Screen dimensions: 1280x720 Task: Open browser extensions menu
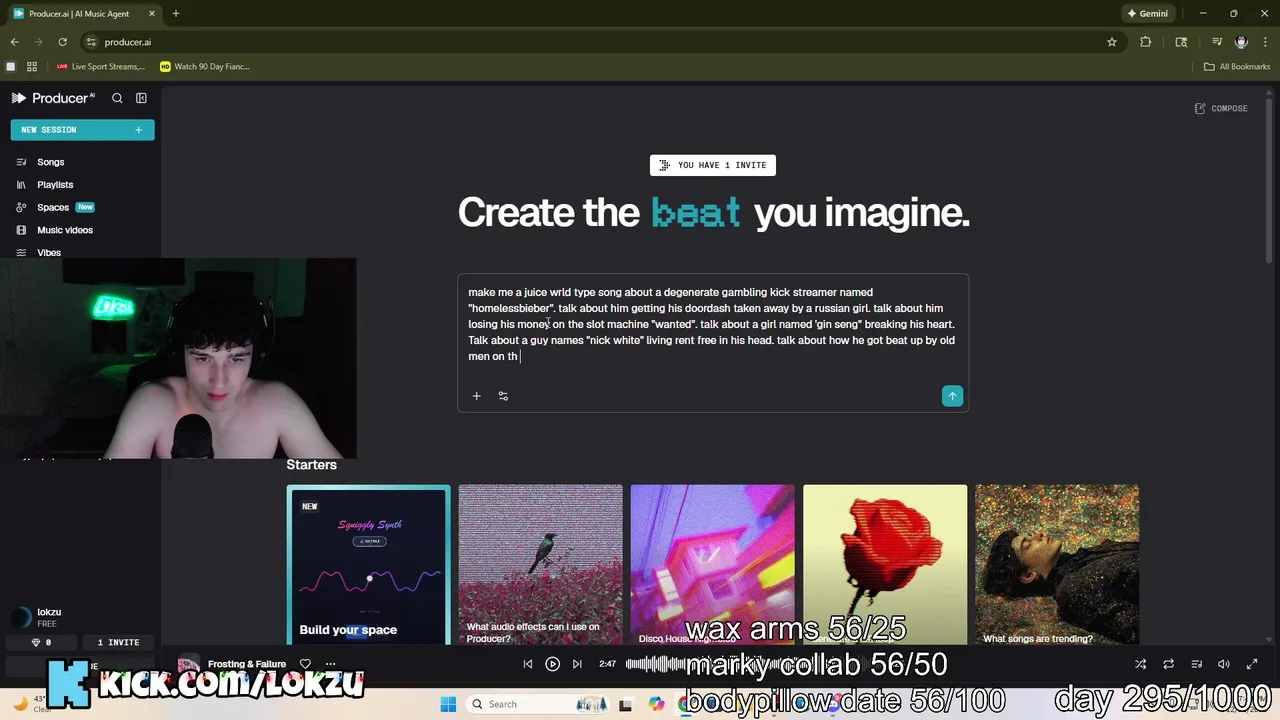click(x=1146, y=42)
